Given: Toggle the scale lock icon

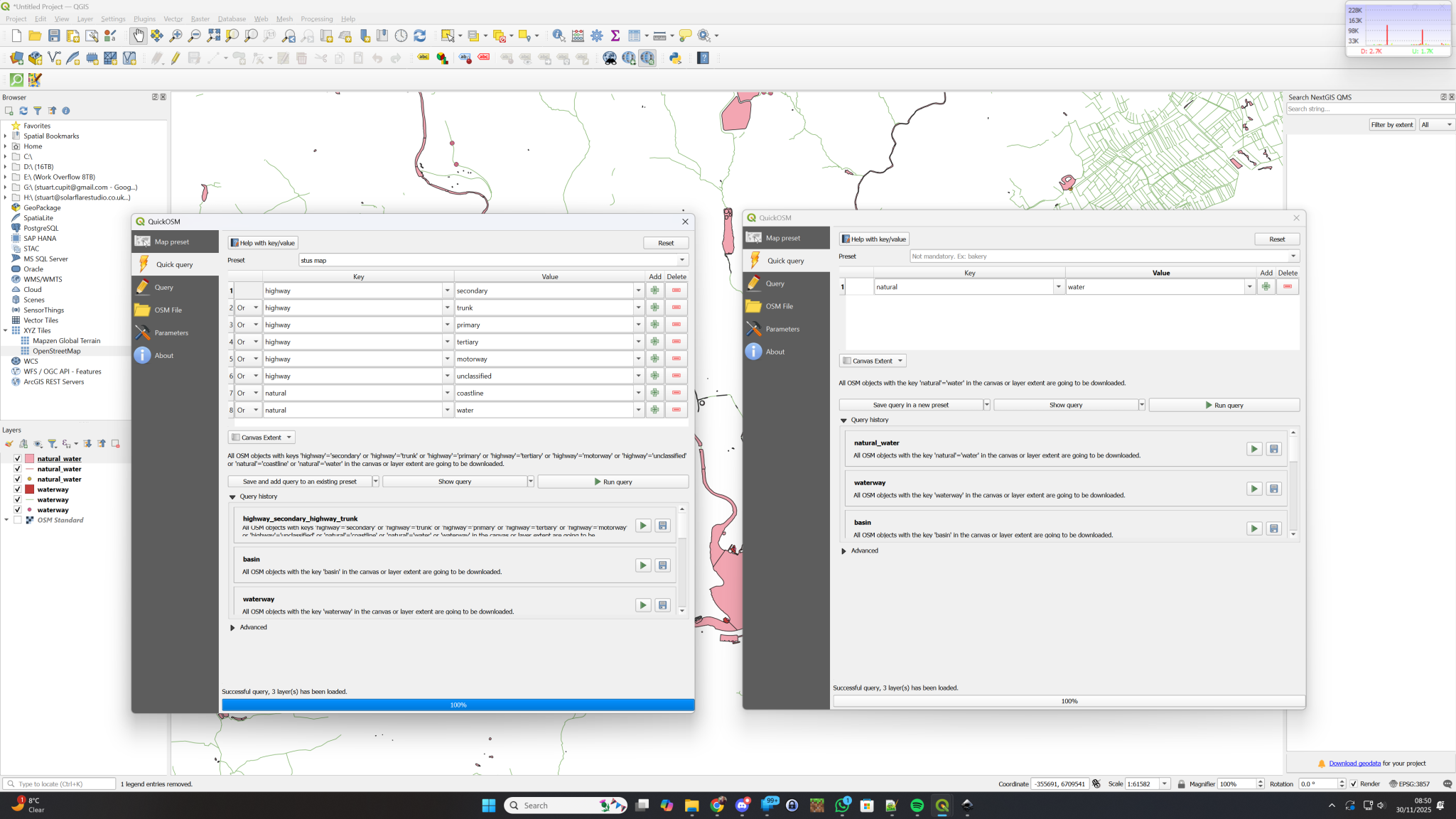Looking at the screenshot, I should click(x=1181, y=783).
